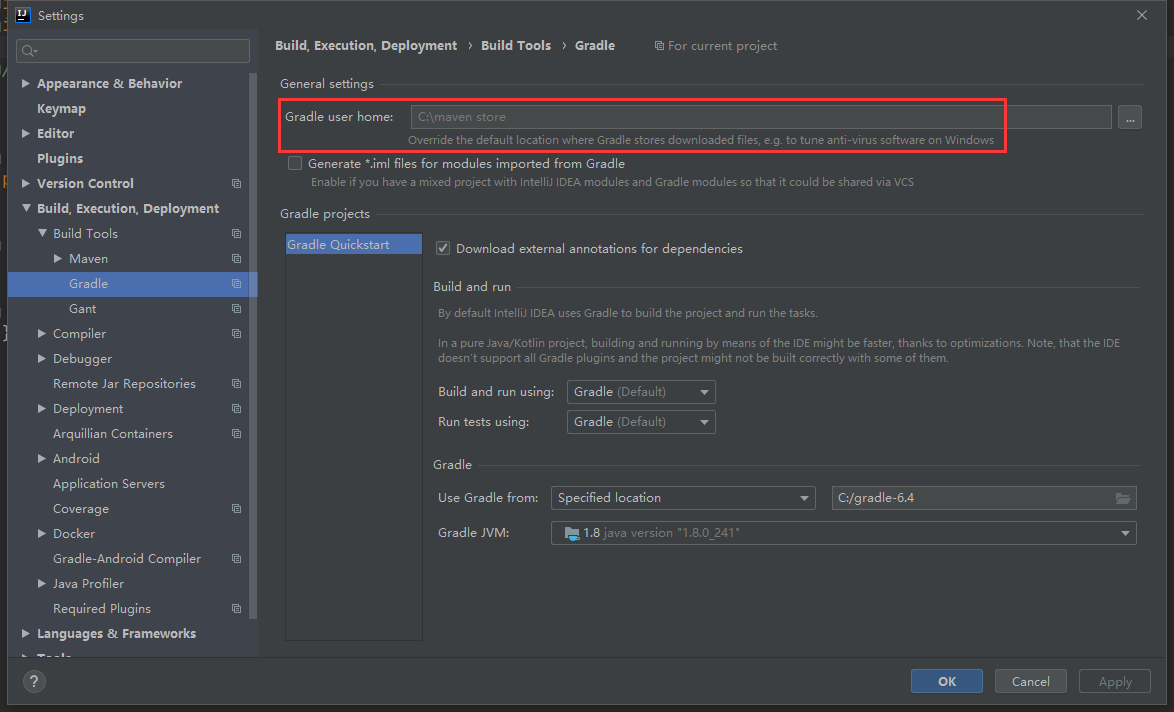Click the Apply button
Screen dimensions: 1174x712
click(1114, 681)
